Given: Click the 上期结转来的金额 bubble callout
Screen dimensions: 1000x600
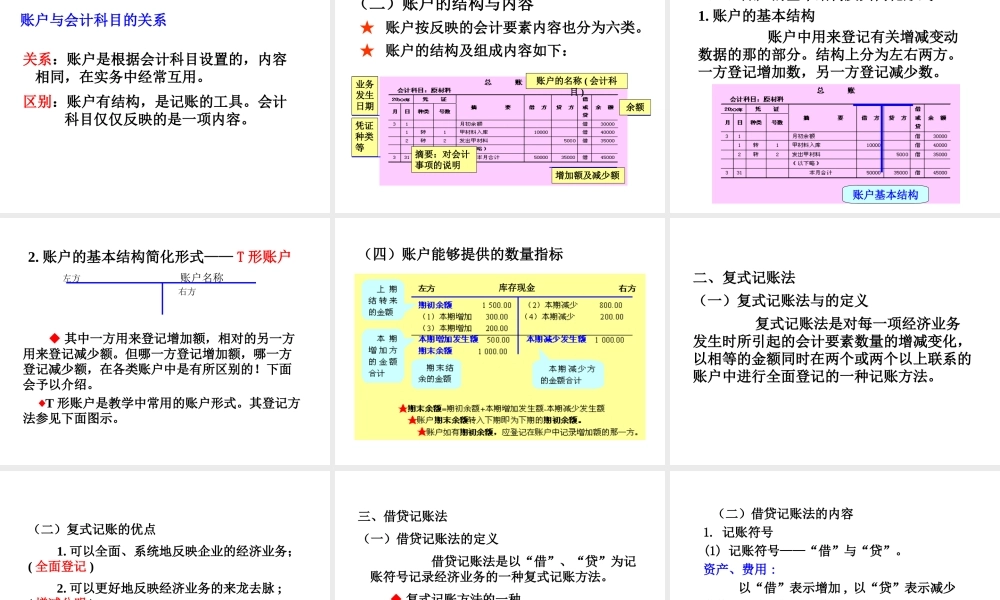Looking at the screenshot, I should 382,300.
